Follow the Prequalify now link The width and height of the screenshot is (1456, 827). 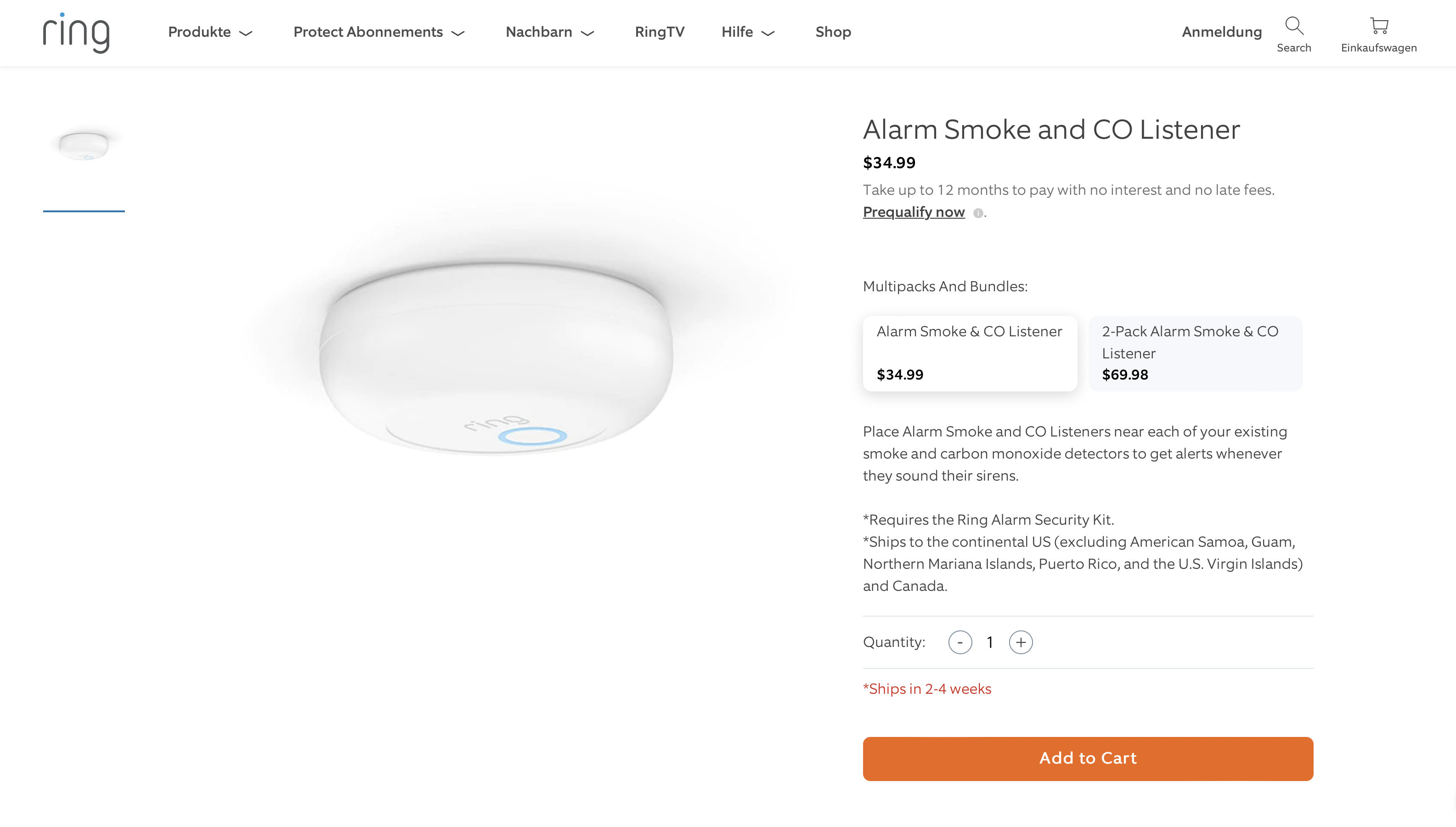tap(914, 212)
